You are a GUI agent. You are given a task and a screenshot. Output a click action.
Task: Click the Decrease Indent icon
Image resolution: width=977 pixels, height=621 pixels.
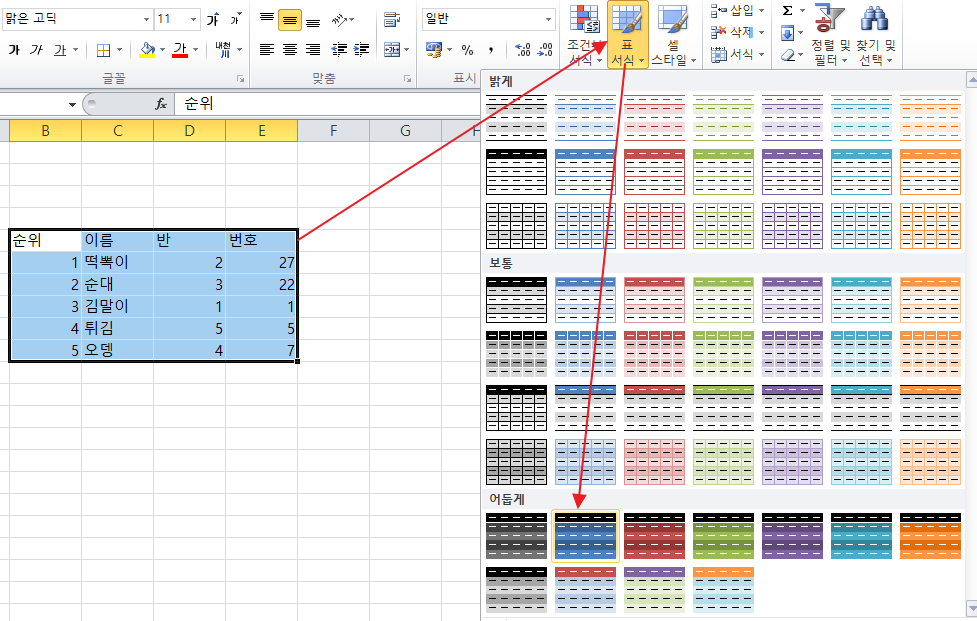click(x=339, y=50)
